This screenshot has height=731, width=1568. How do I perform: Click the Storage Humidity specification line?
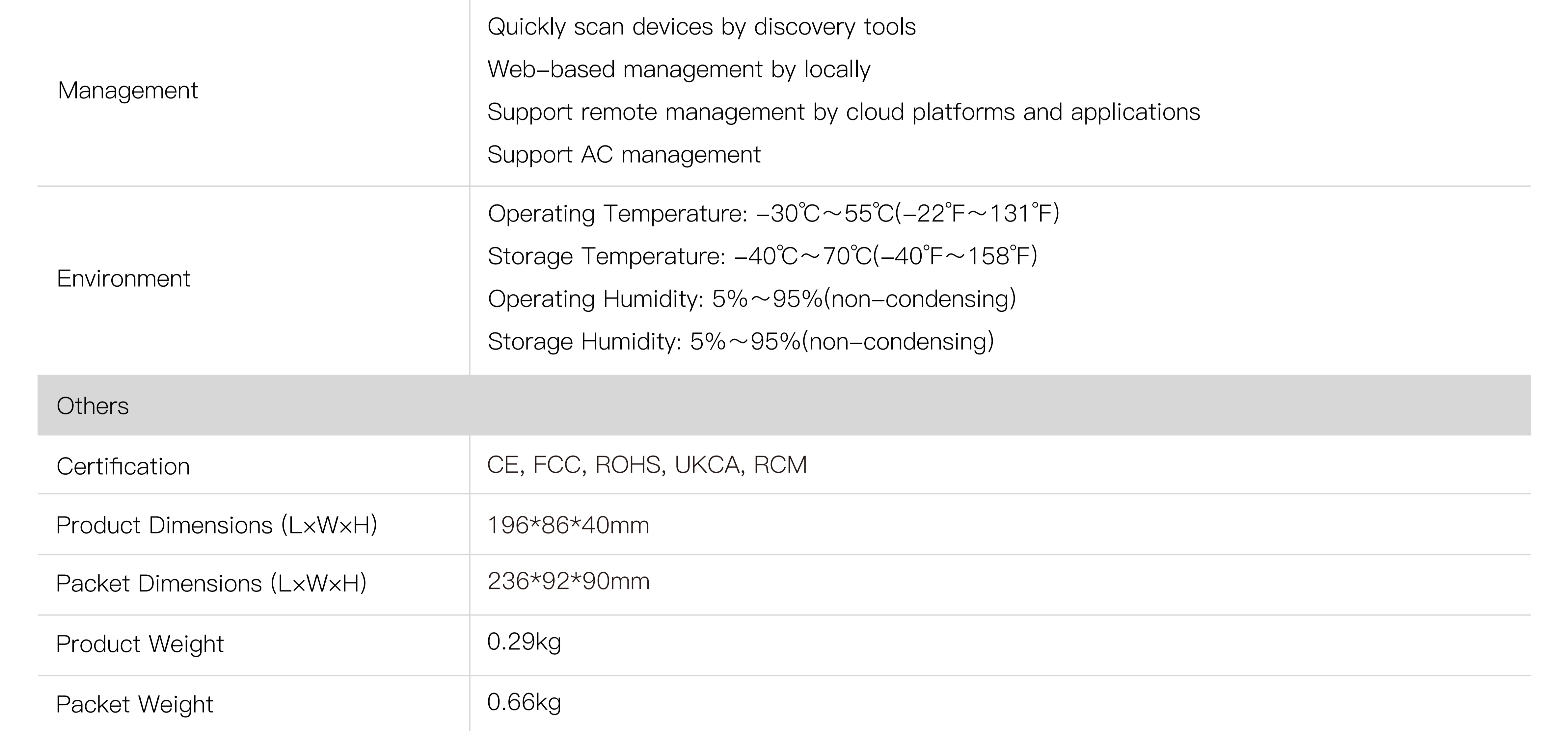pyautogui.click(x=740, y=341)
